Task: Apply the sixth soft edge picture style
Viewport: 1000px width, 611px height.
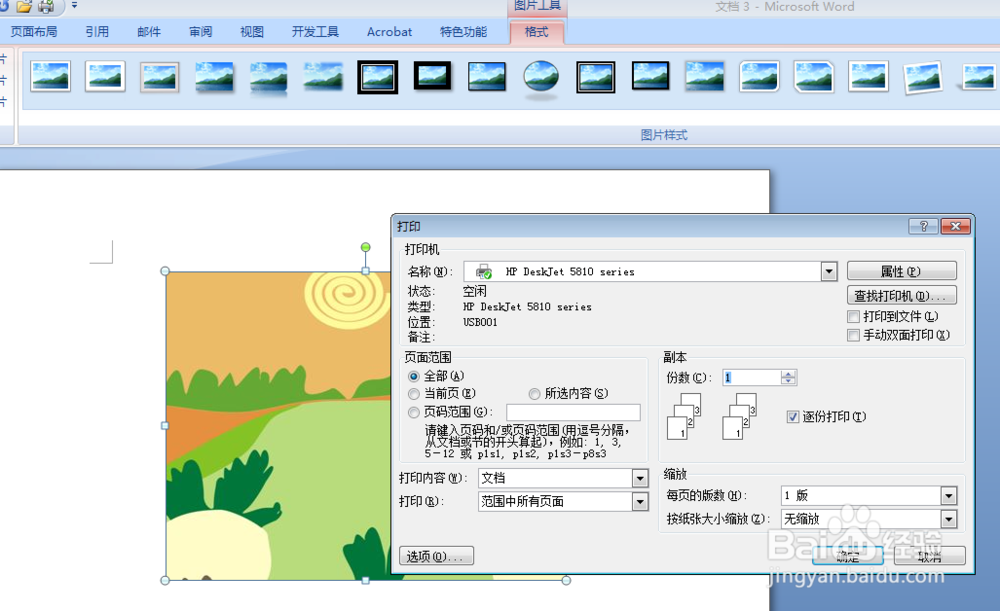Action: [323, 77]
